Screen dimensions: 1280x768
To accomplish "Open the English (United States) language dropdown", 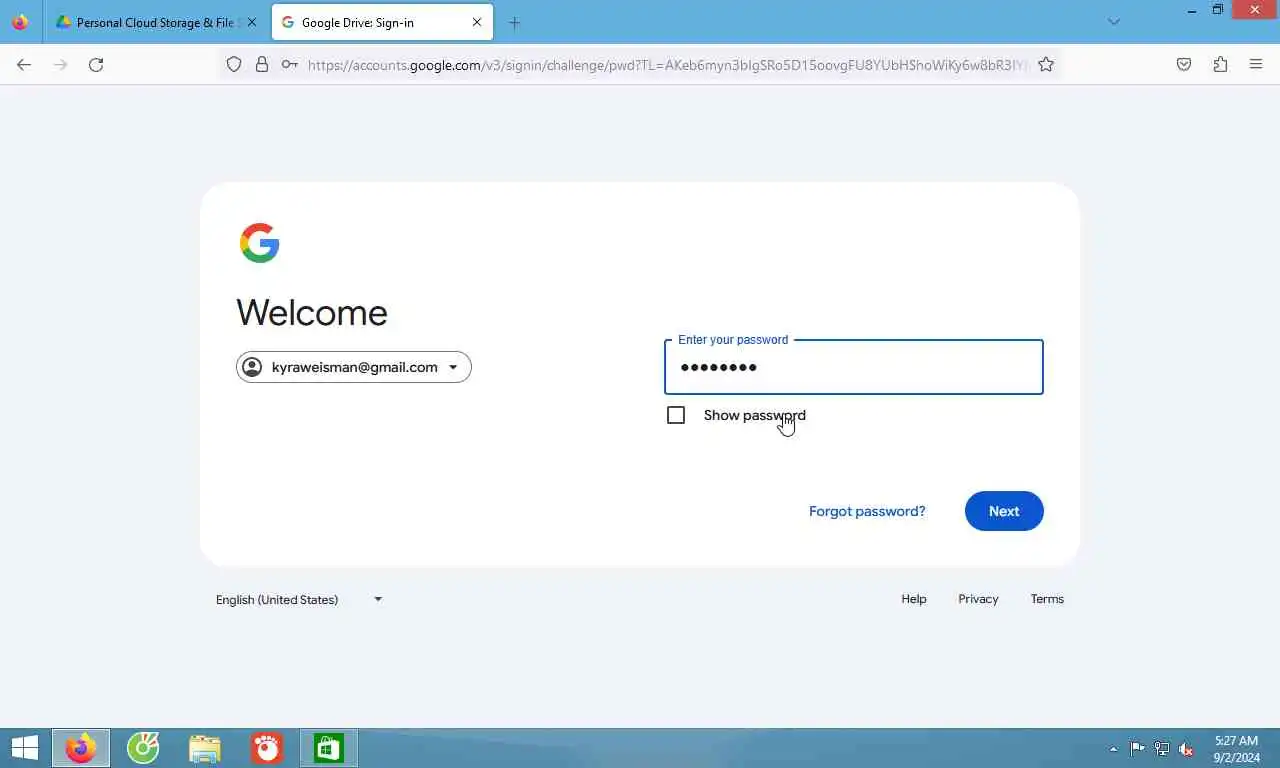I will (300, 599).
